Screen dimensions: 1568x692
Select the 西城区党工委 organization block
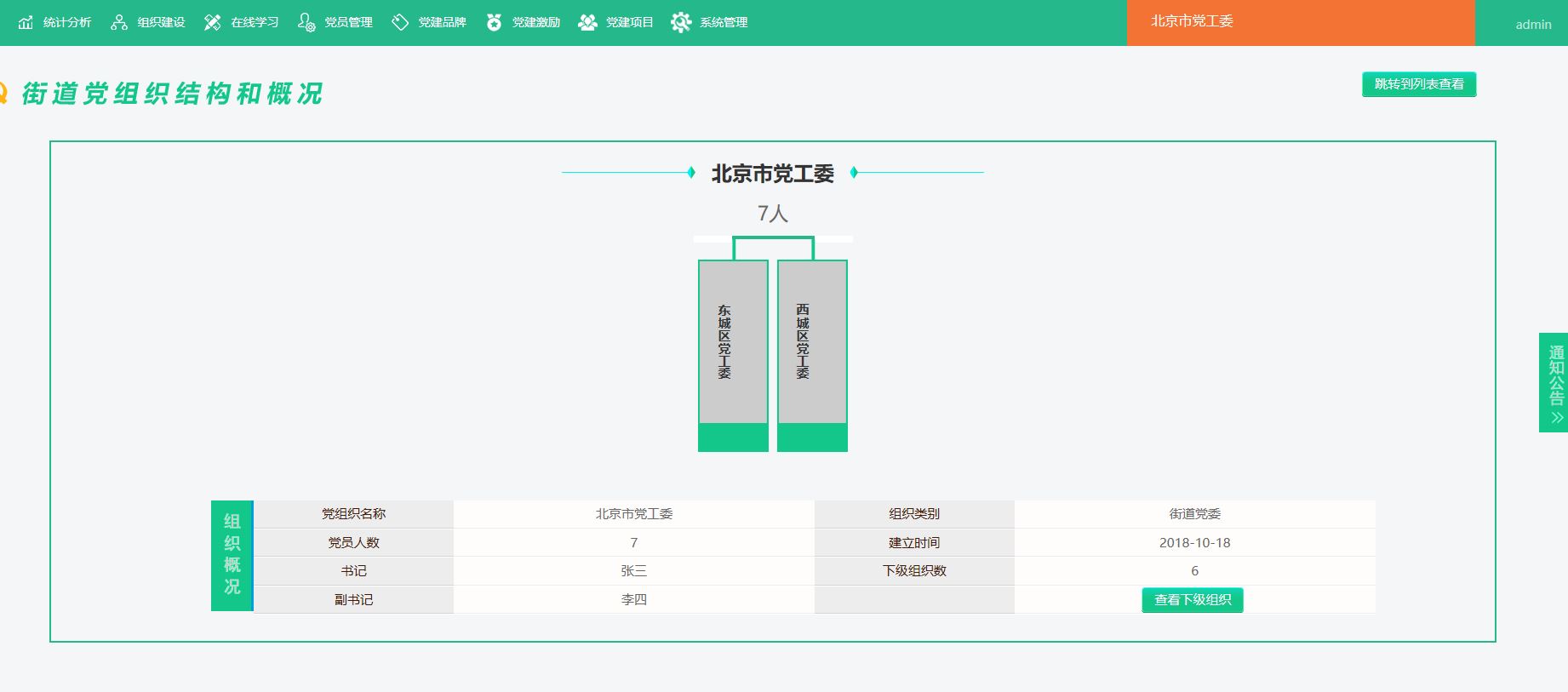click(812, 341)
